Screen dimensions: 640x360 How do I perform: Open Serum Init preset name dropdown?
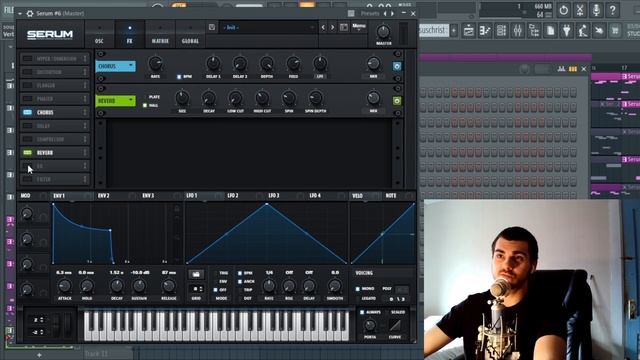(268, 27)
